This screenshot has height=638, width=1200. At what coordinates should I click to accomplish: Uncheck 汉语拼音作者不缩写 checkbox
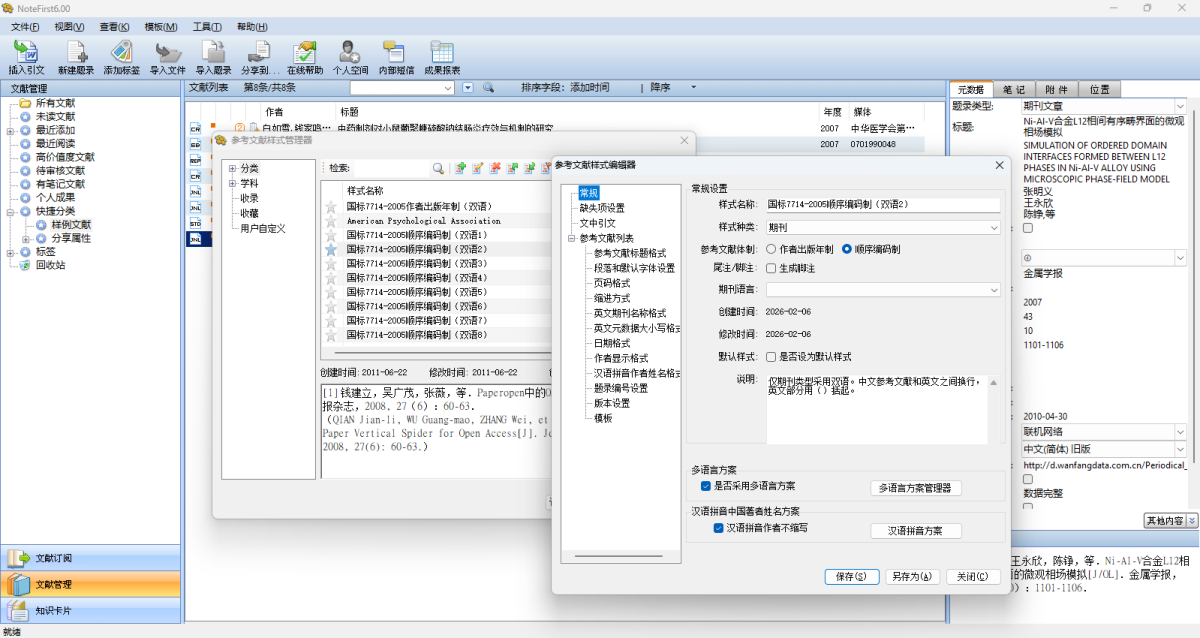coord(718,528)
